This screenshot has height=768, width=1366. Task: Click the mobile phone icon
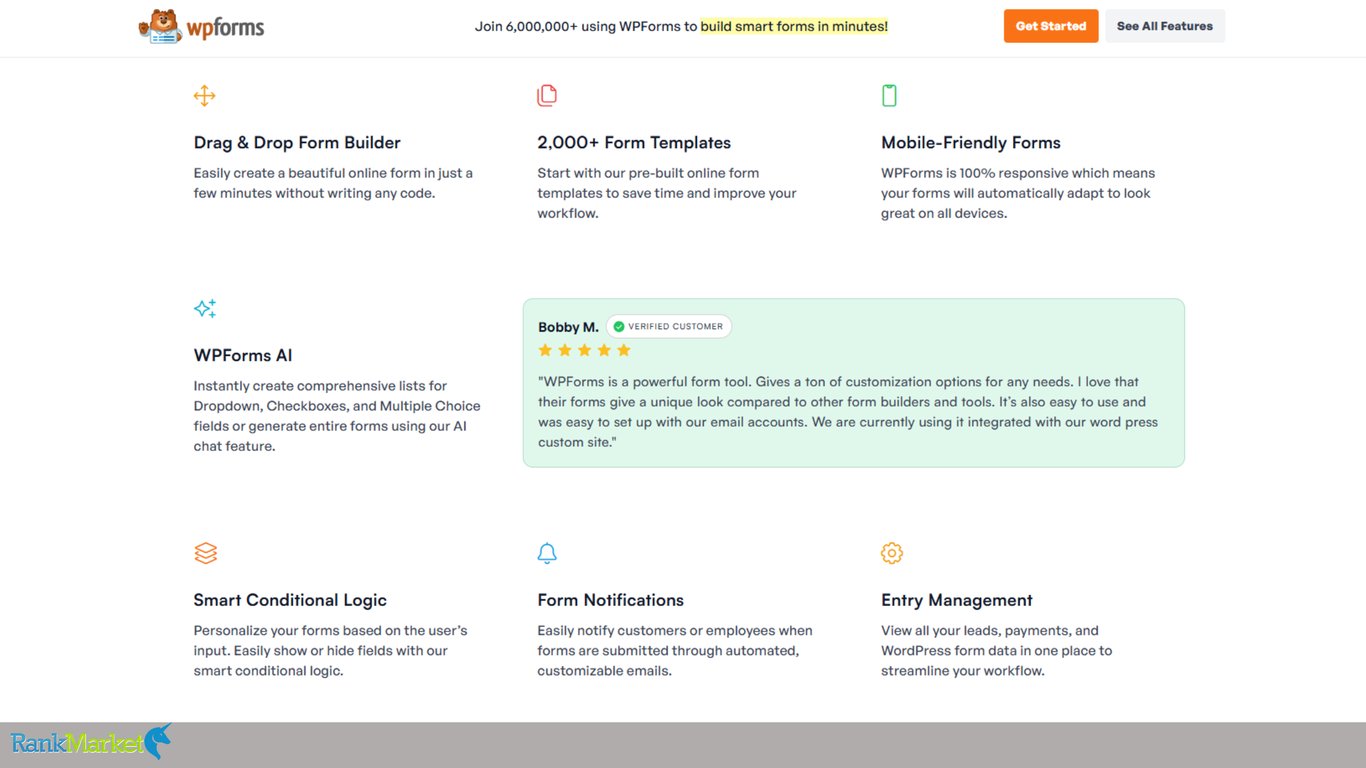pyautogui.click(x=889, y=96)
